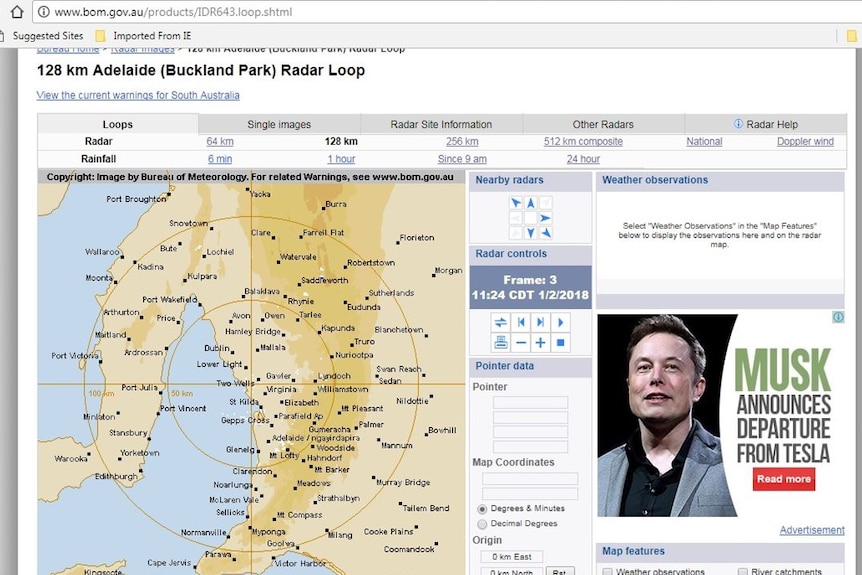Stop the radar loop
The height and width of the screenshot is (575, 862).
point(560,342)
